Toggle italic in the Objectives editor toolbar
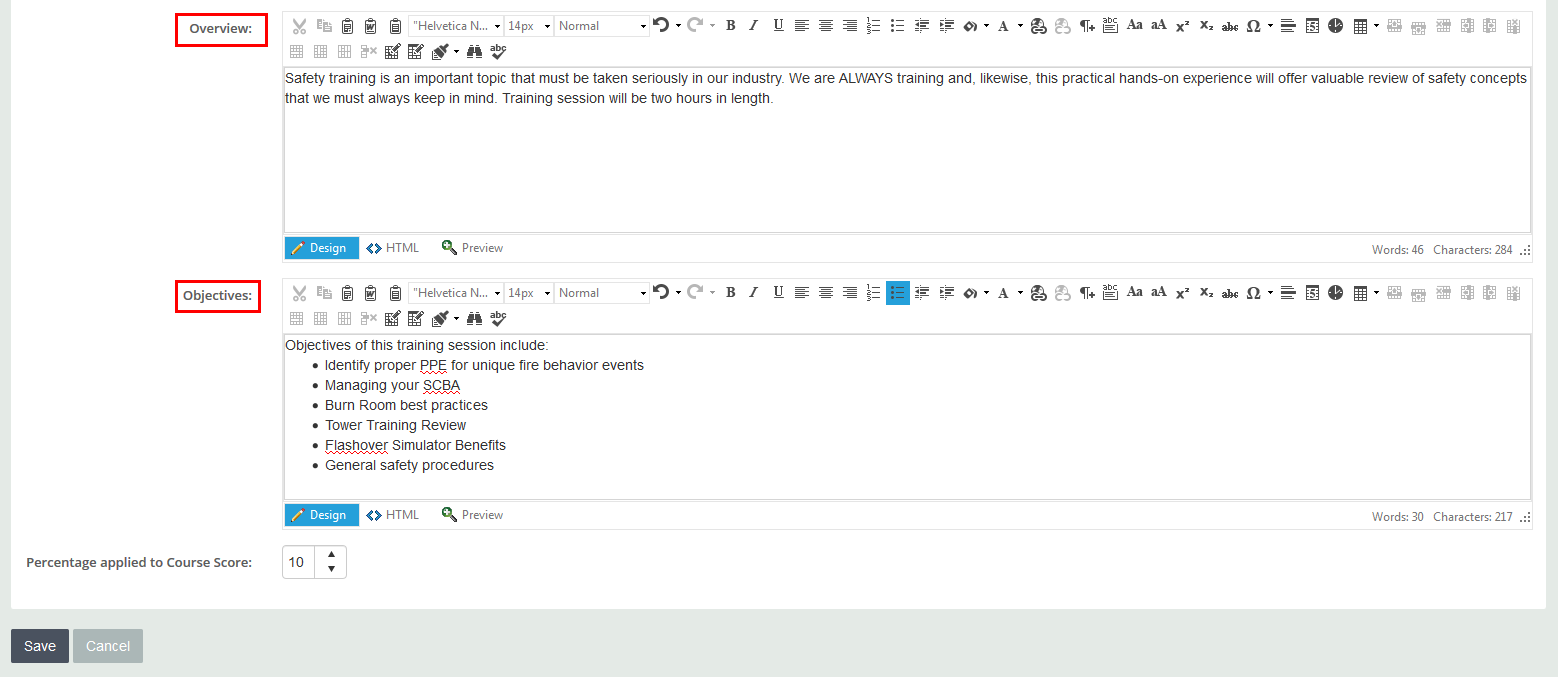Image resolution: width=1558 pixels, height=677 pixels. [x=754, y=293]
